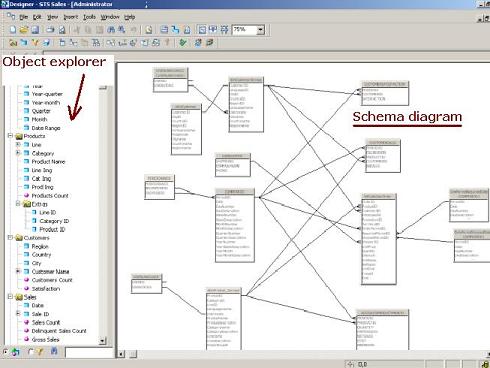Open the Window menu
The width and height of the screenshot is (490, 368).
pos(110,17)
